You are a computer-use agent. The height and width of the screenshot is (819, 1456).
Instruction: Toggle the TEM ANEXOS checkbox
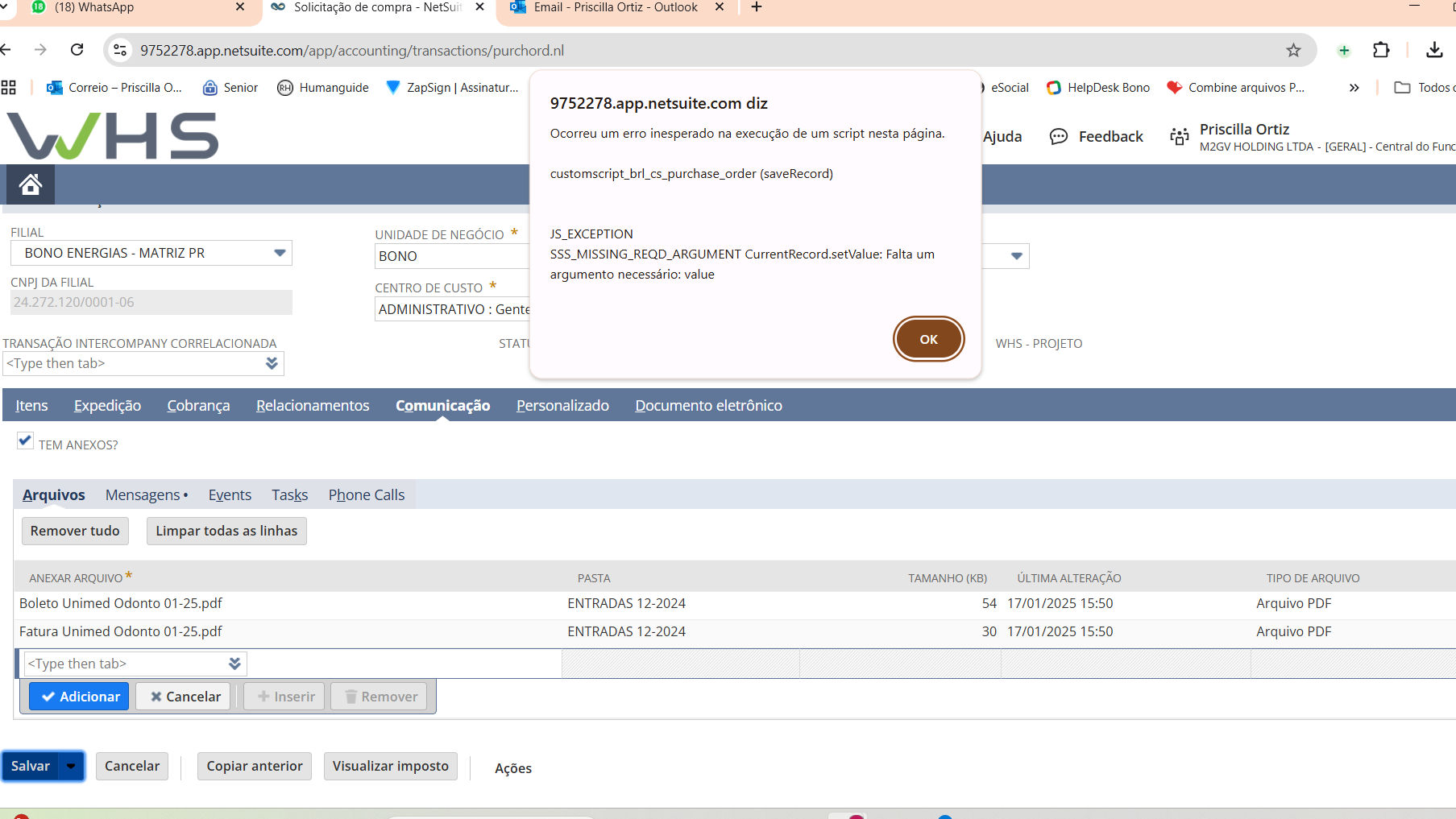[x=25, y=441]
